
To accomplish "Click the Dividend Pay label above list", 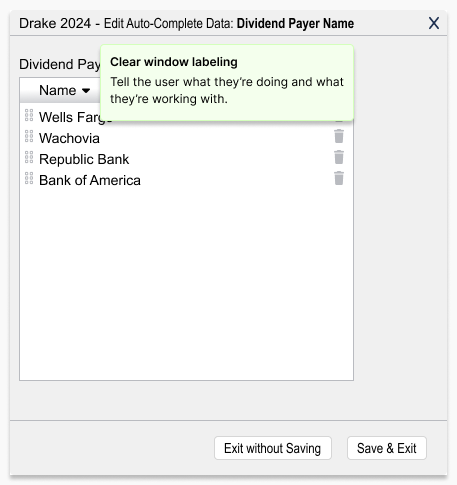I will (60, 64).
